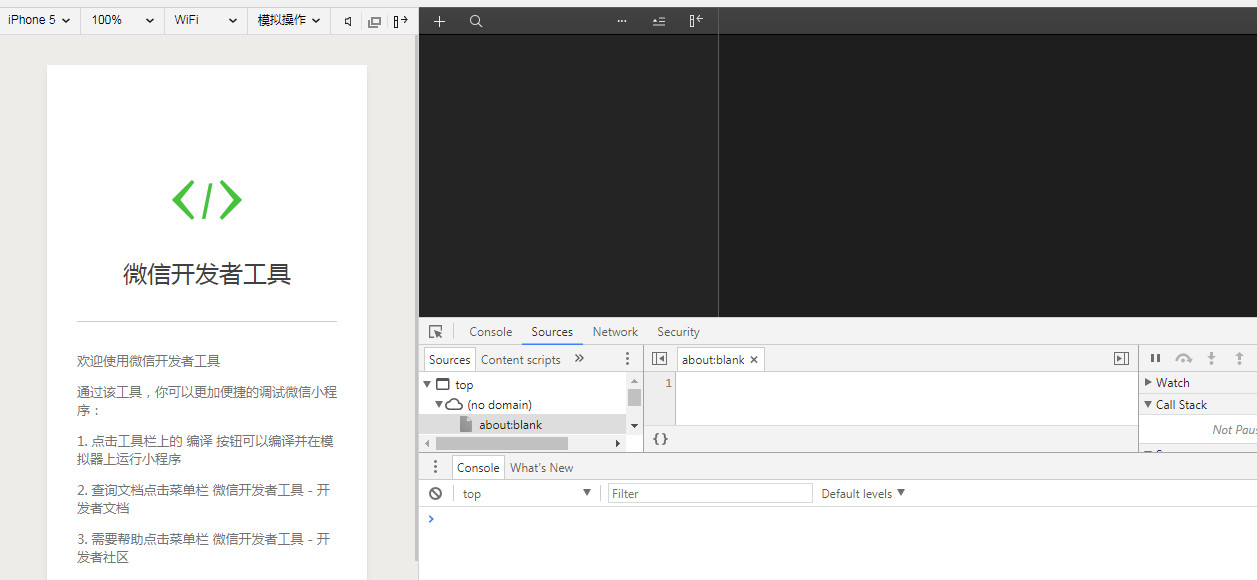Click the console Filter input field
Viewport: 1257px width, 580px height.
click(x=710, y=493)
